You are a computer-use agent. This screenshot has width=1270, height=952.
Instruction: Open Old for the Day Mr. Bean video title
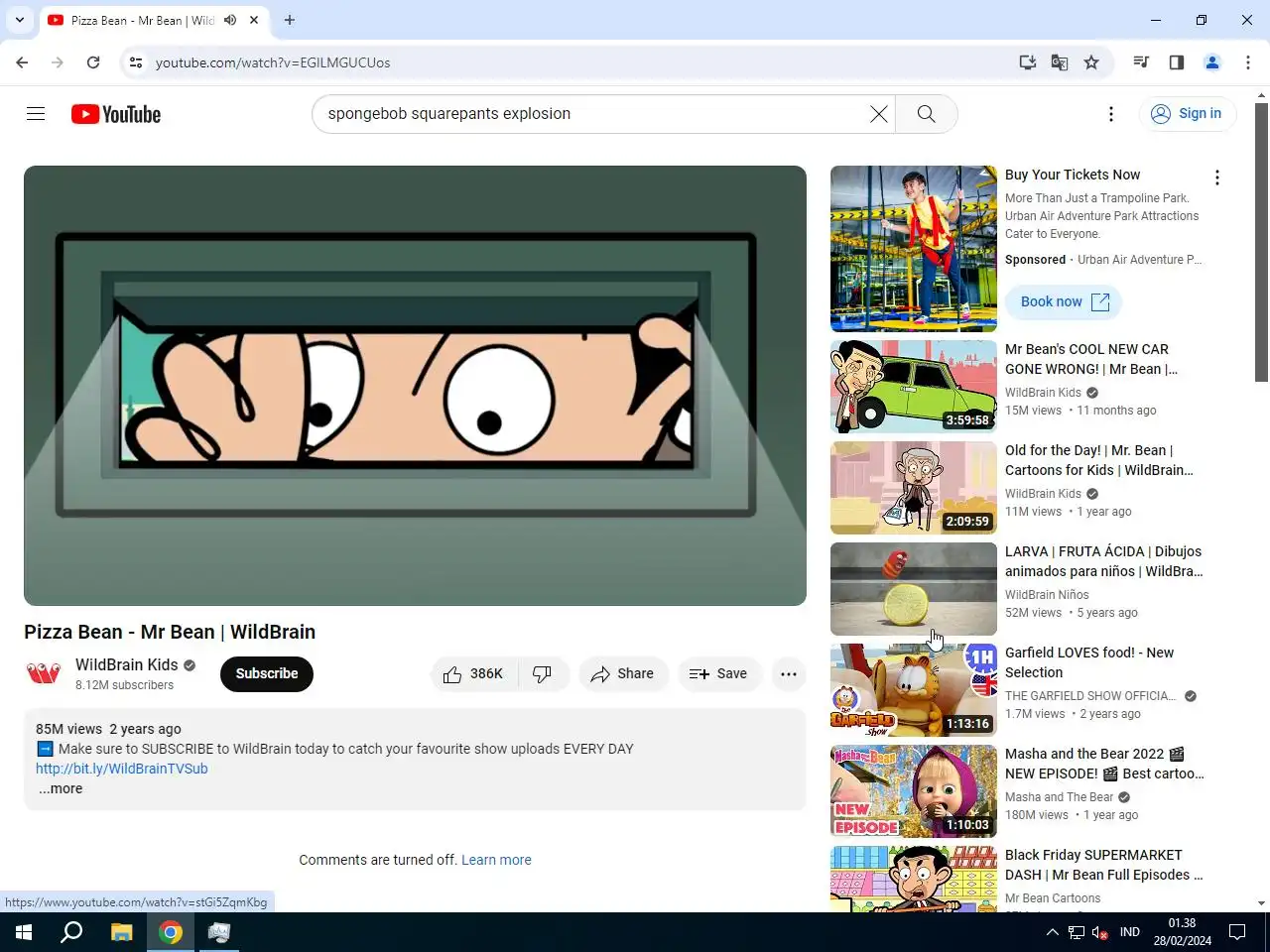[x=1099, y=460]
